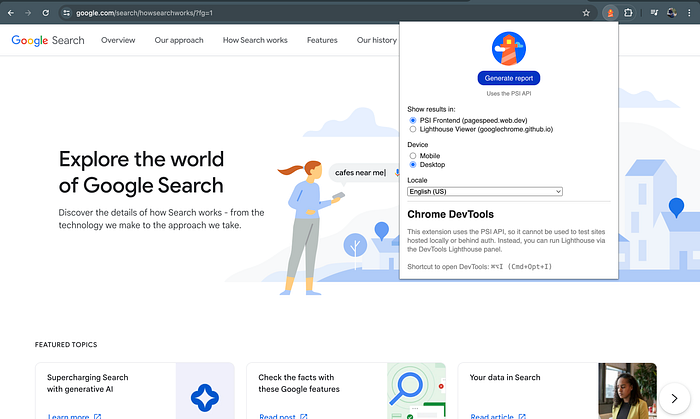This screenshot has height=419, width=700.
Task: Click the "Uses the PSI API" text
Action: point(509,94)
